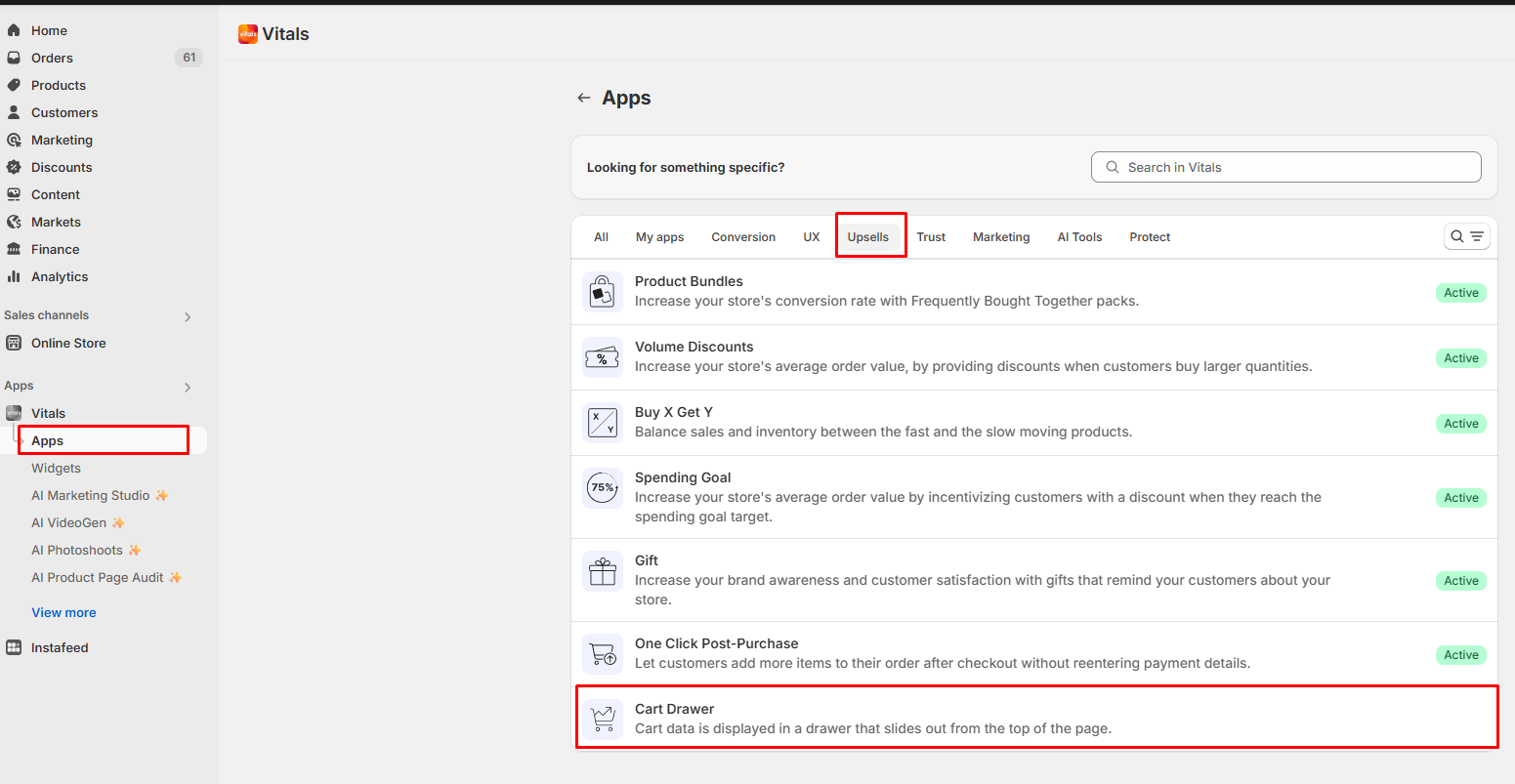Click the Vitals app icon in sidebar
This screenshot has width=1515, height=784.
point(14,413)
